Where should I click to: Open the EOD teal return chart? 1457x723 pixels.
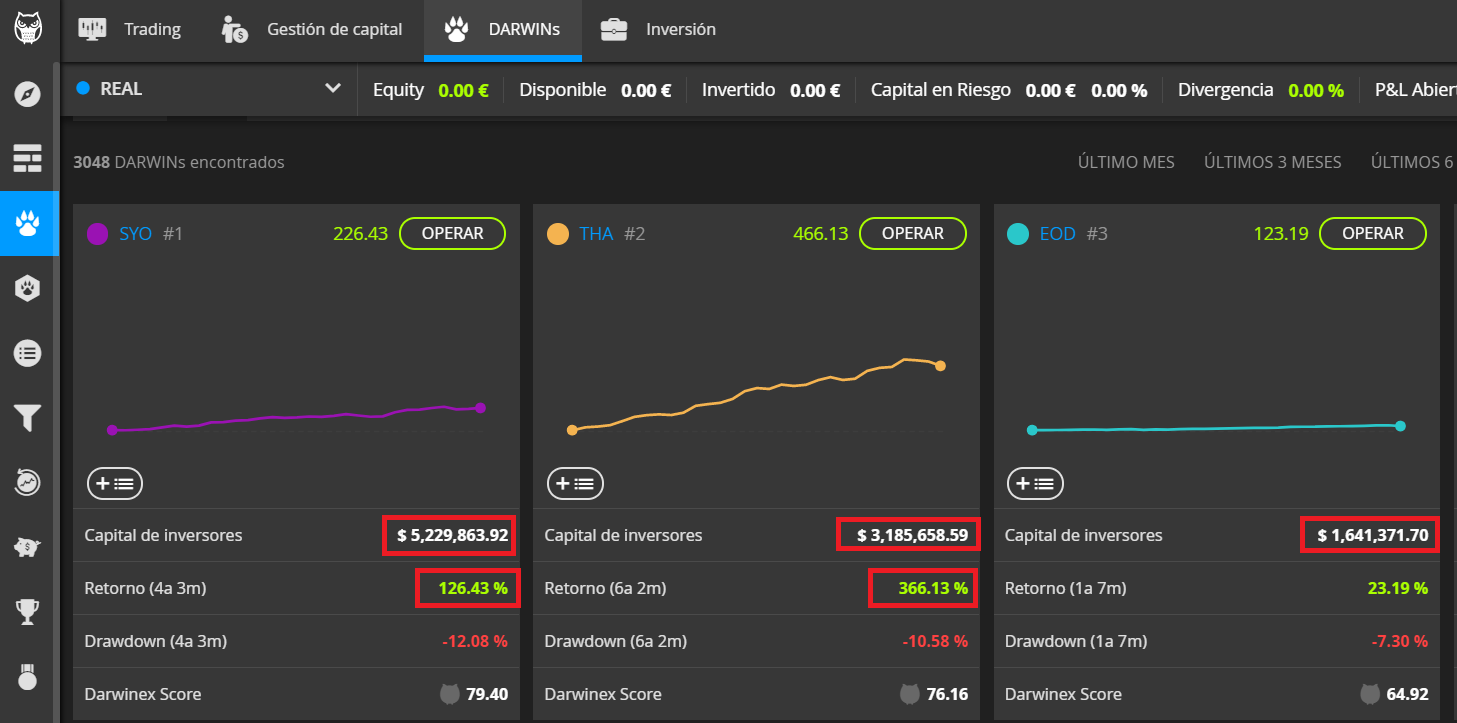(1216, 428)
